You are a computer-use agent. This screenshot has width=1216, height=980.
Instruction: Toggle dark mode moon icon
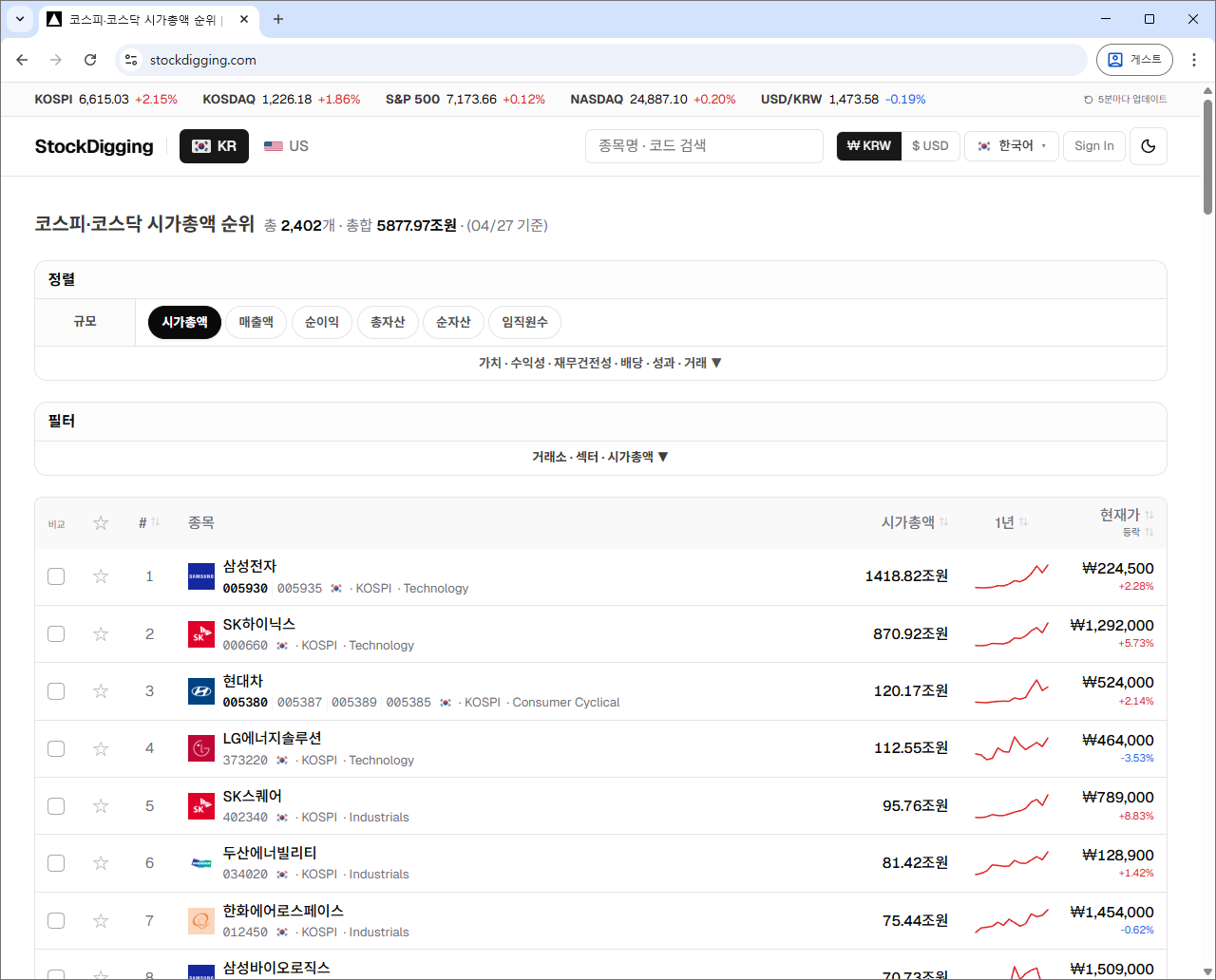pos(1149,146)
